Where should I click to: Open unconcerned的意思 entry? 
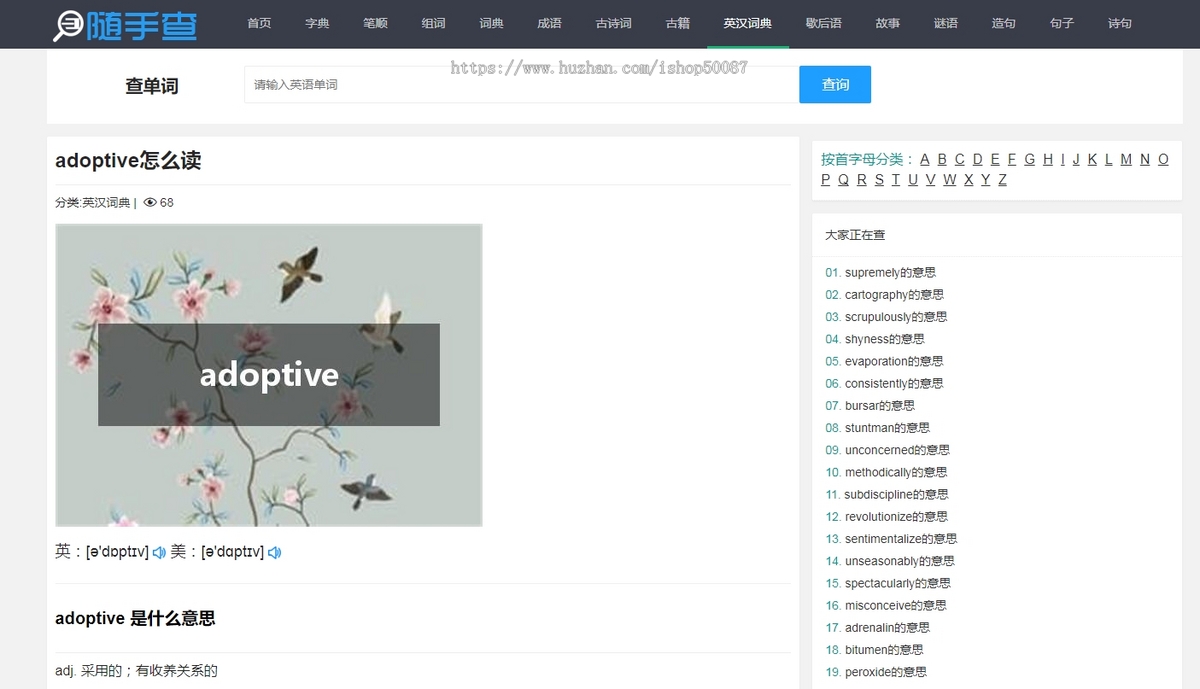pos(897,450)
